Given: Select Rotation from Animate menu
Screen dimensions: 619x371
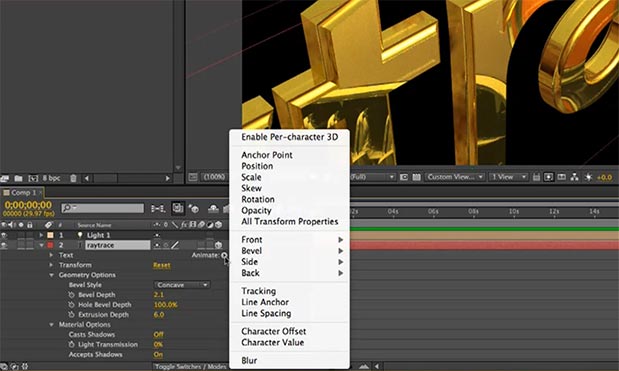Looking at the screenshot, I should coord(289,199).
